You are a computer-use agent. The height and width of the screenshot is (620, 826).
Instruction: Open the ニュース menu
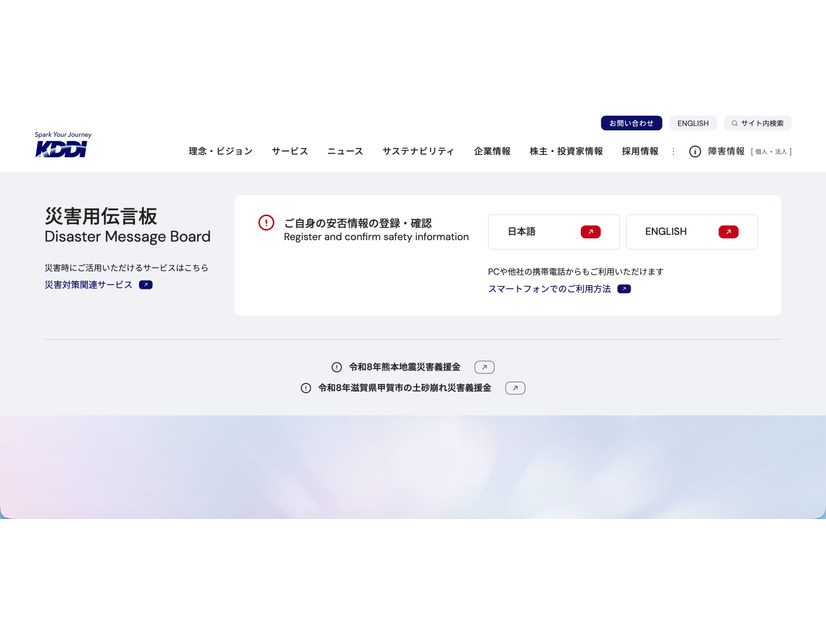345,151
